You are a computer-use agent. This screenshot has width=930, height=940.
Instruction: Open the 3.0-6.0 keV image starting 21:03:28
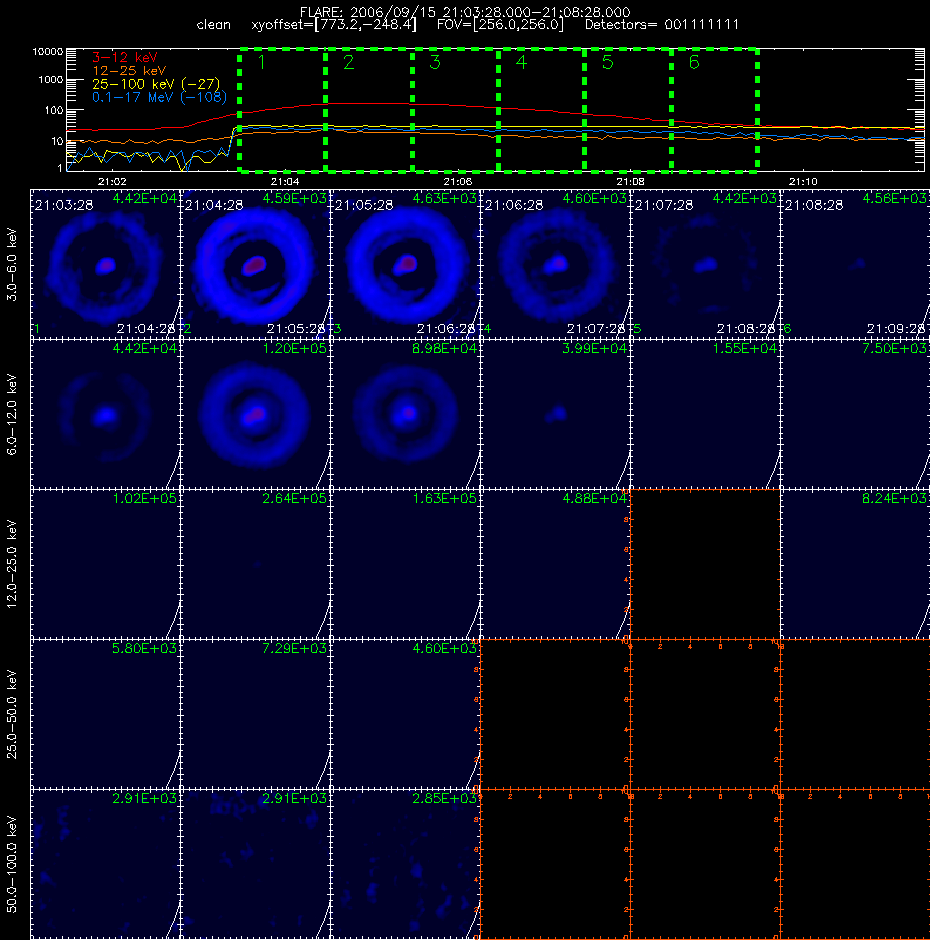pyautogui.click(x=105, y=264)
